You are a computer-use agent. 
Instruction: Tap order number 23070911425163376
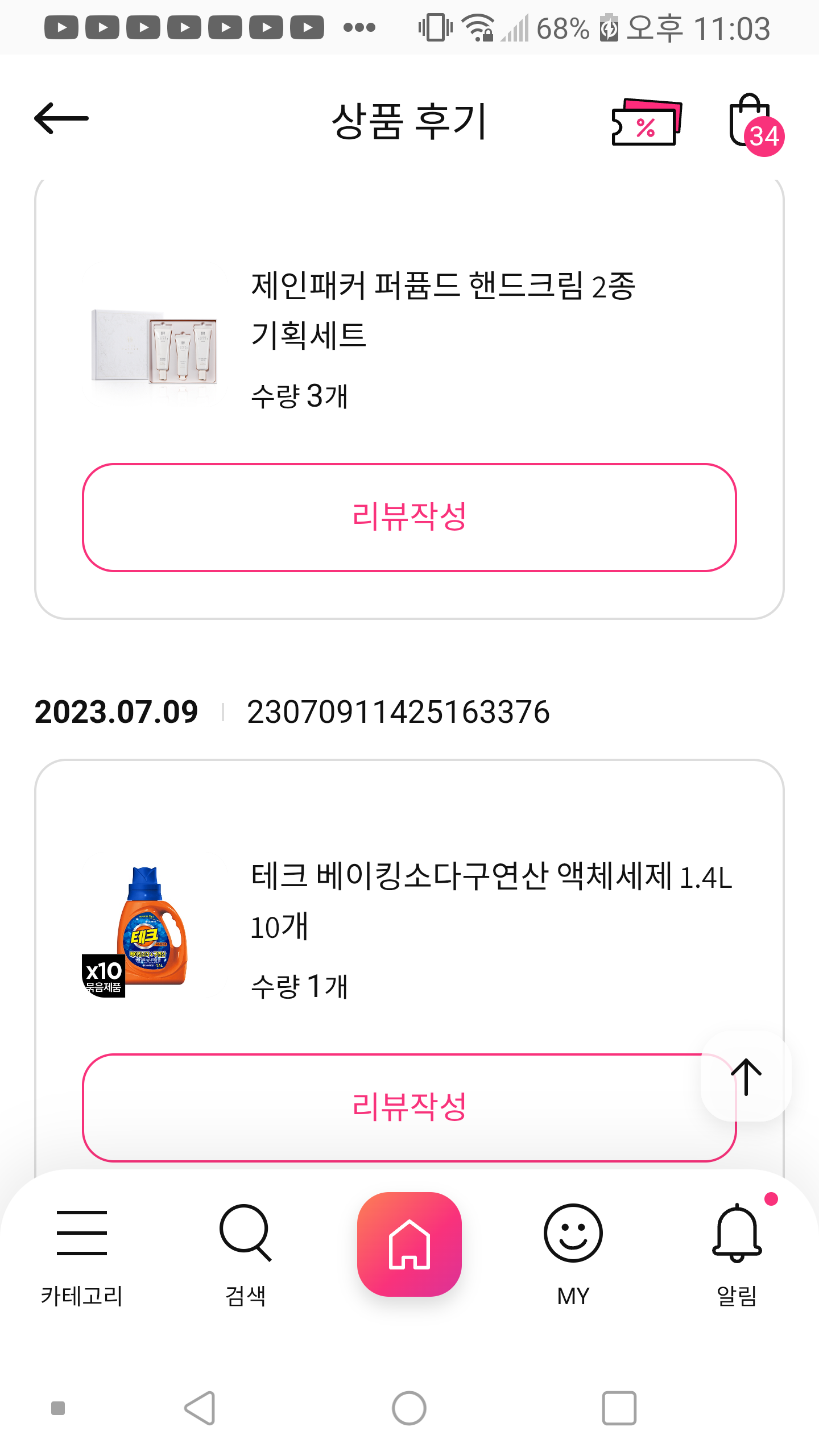tap(398, 712)
